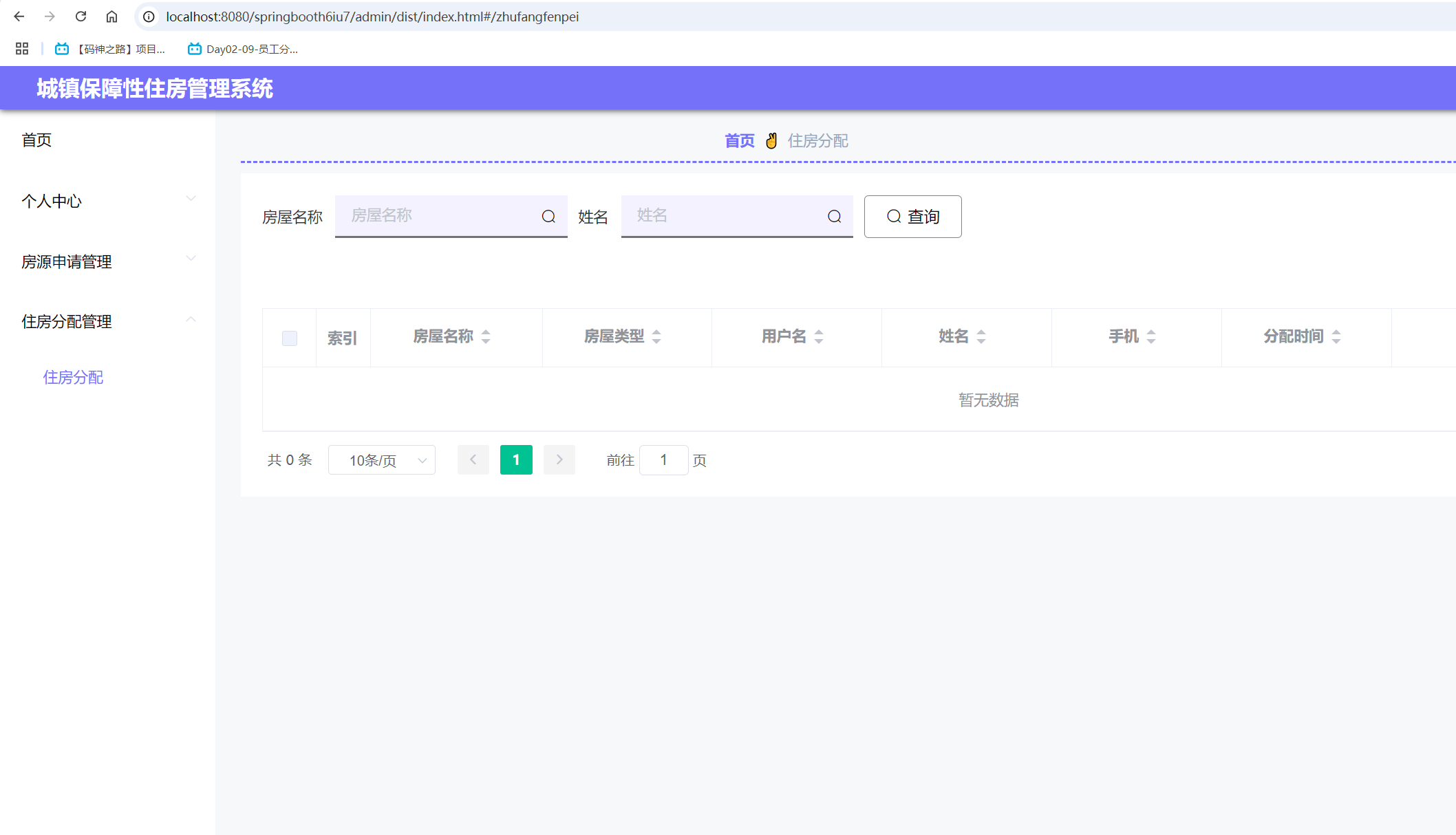
Task: Click the 暂无数据 empty table text
Action: point(989,400)
